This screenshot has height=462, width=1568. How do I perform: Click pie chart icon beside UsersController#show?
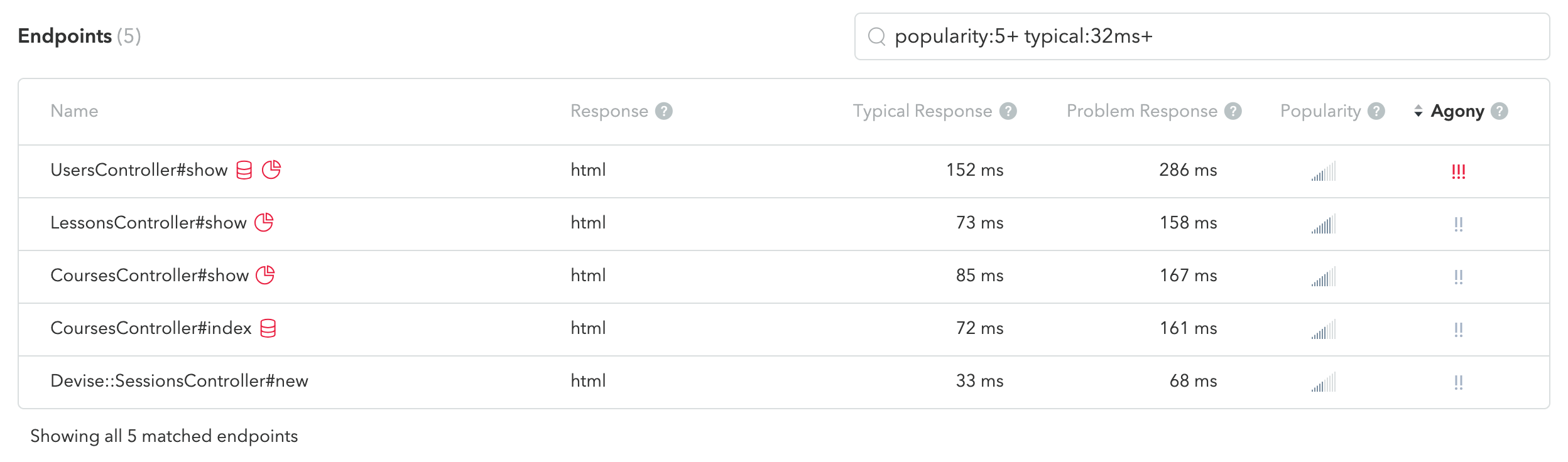tap(271, 169)
